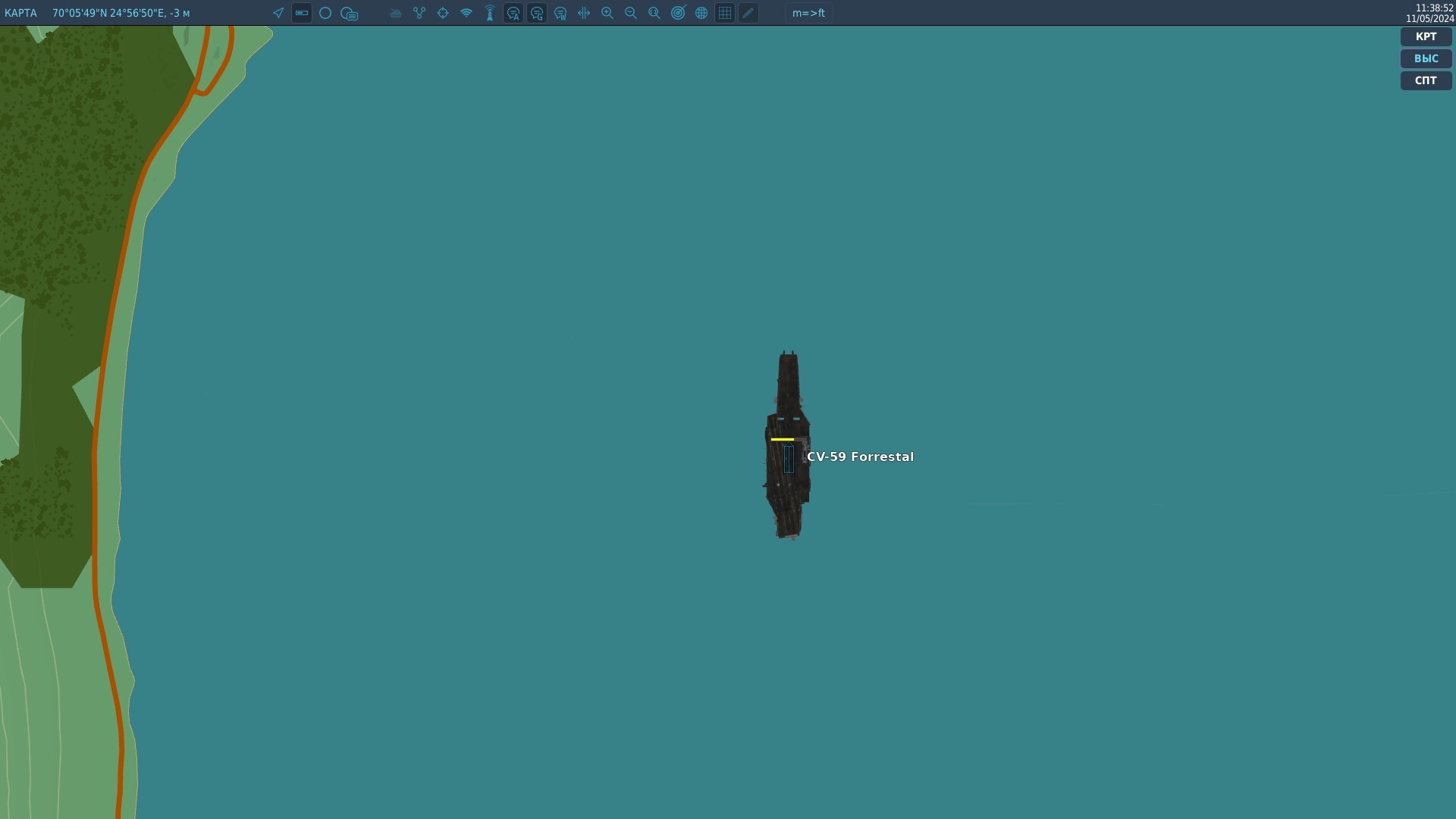This screenshot has height=819, width=1456.
Task: Select the СПТ satellite mode button
Action: pos(1426,80)
